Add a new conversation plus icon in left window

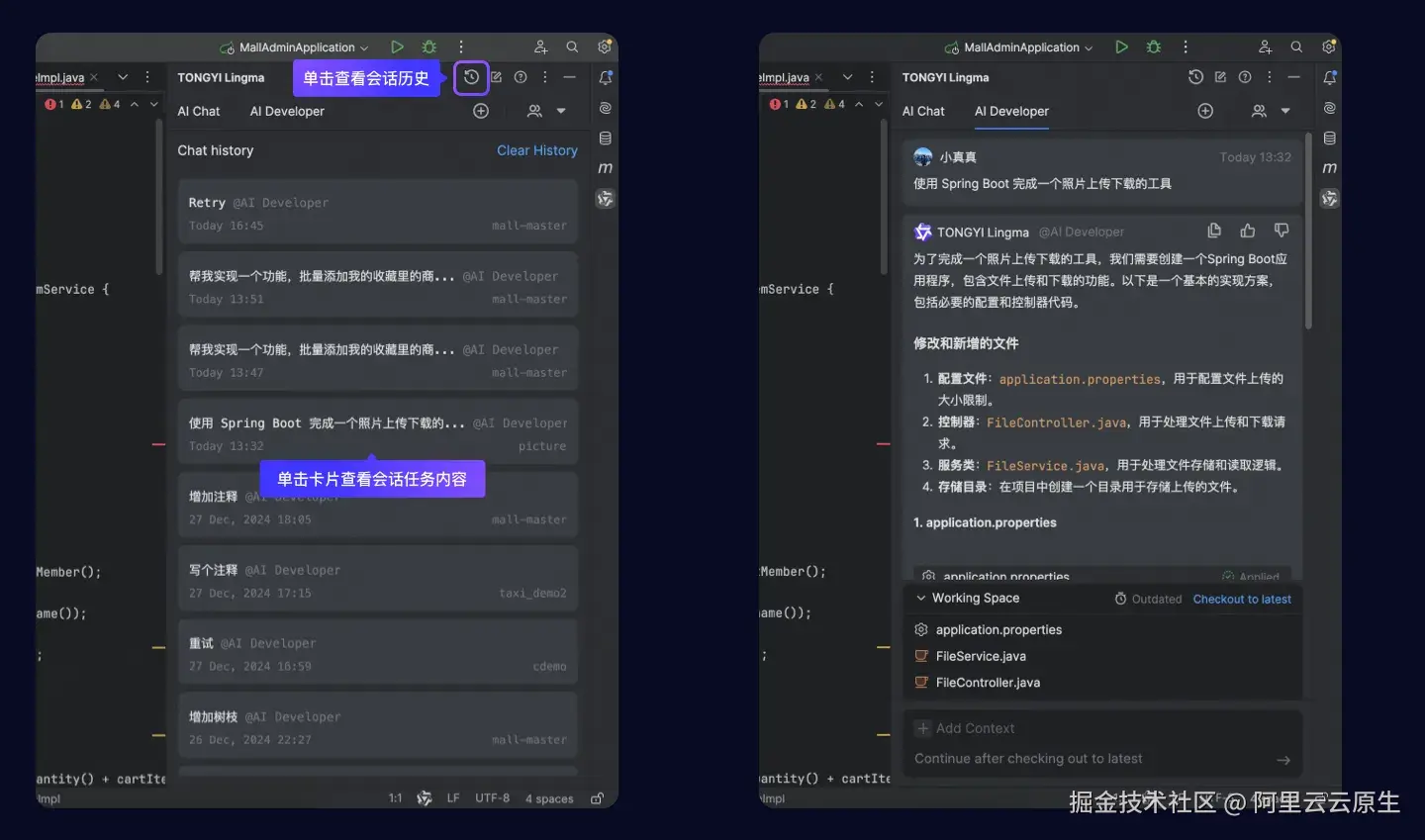coord(481,111)
